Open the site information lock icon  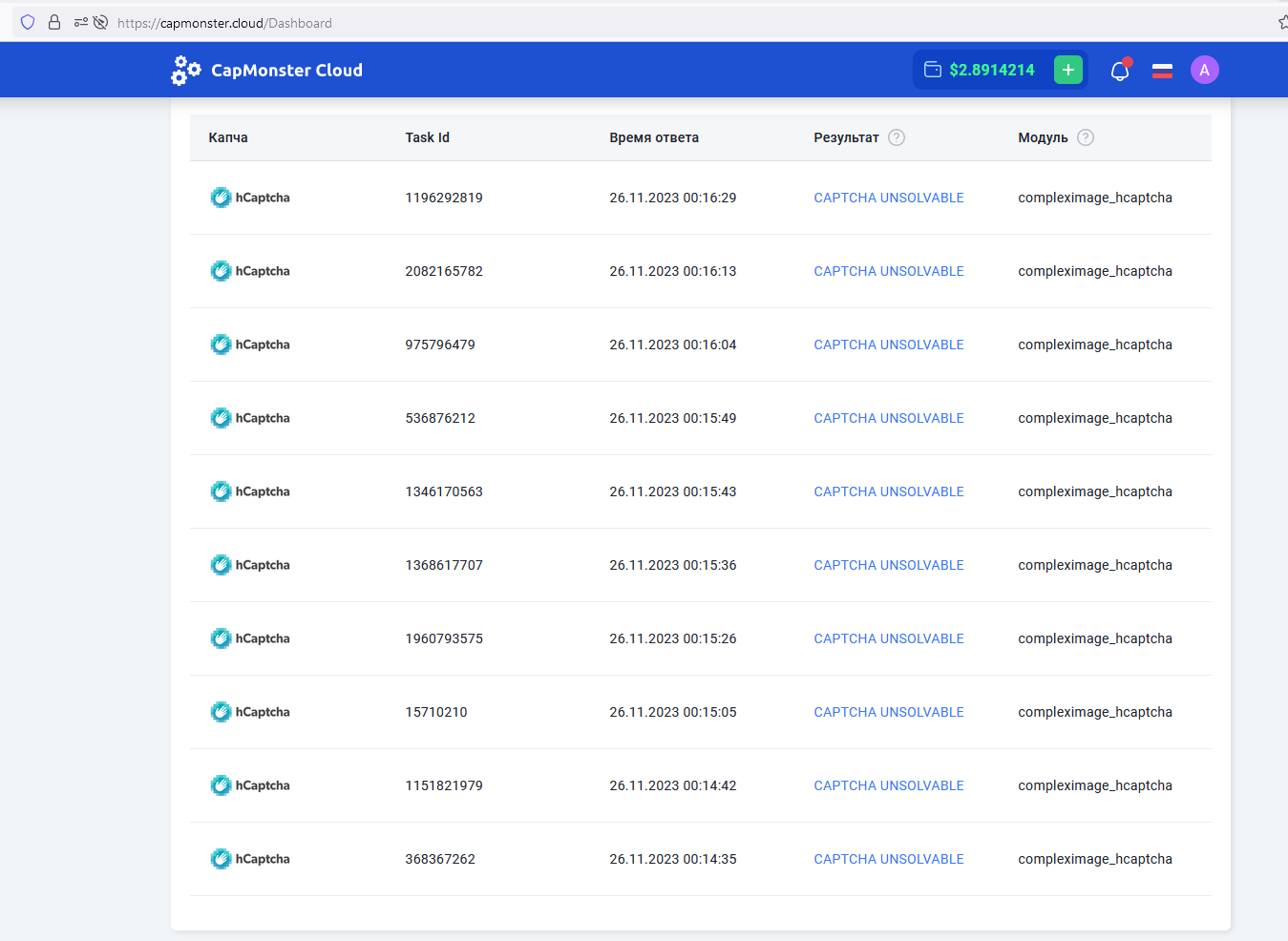pos(54,22)
